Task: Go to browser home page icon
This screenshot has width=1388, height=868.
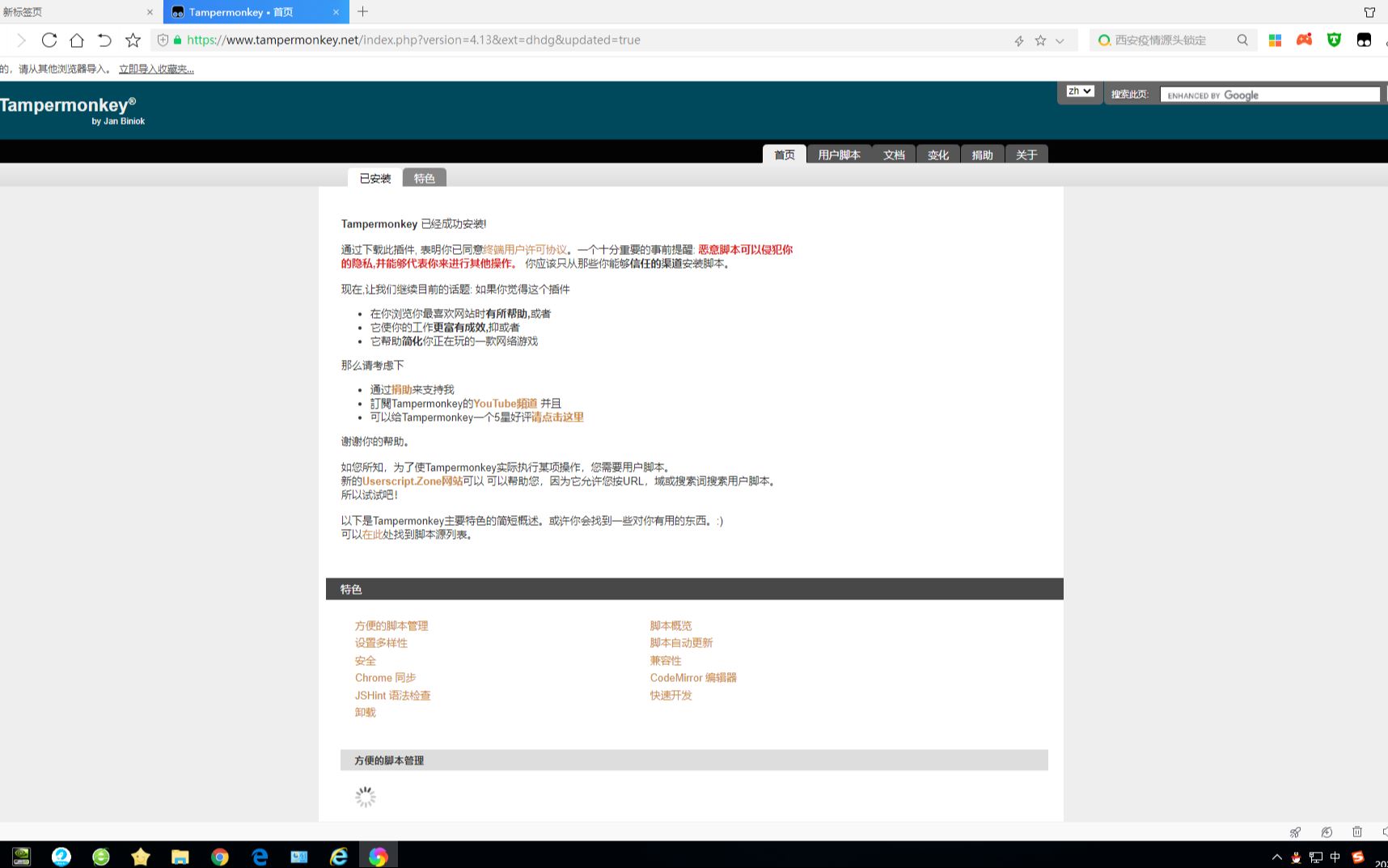Action: pos(77,40)
